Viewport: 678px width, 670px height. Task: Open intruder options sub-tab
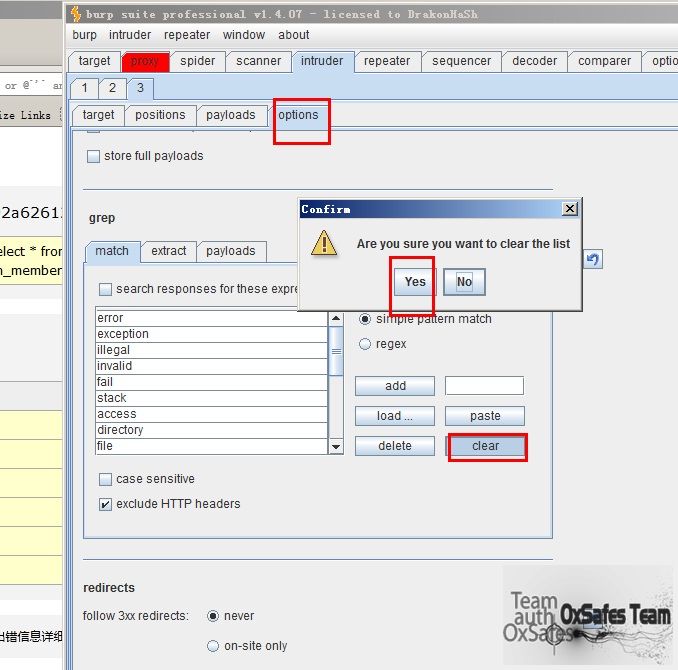pos(298,115)
